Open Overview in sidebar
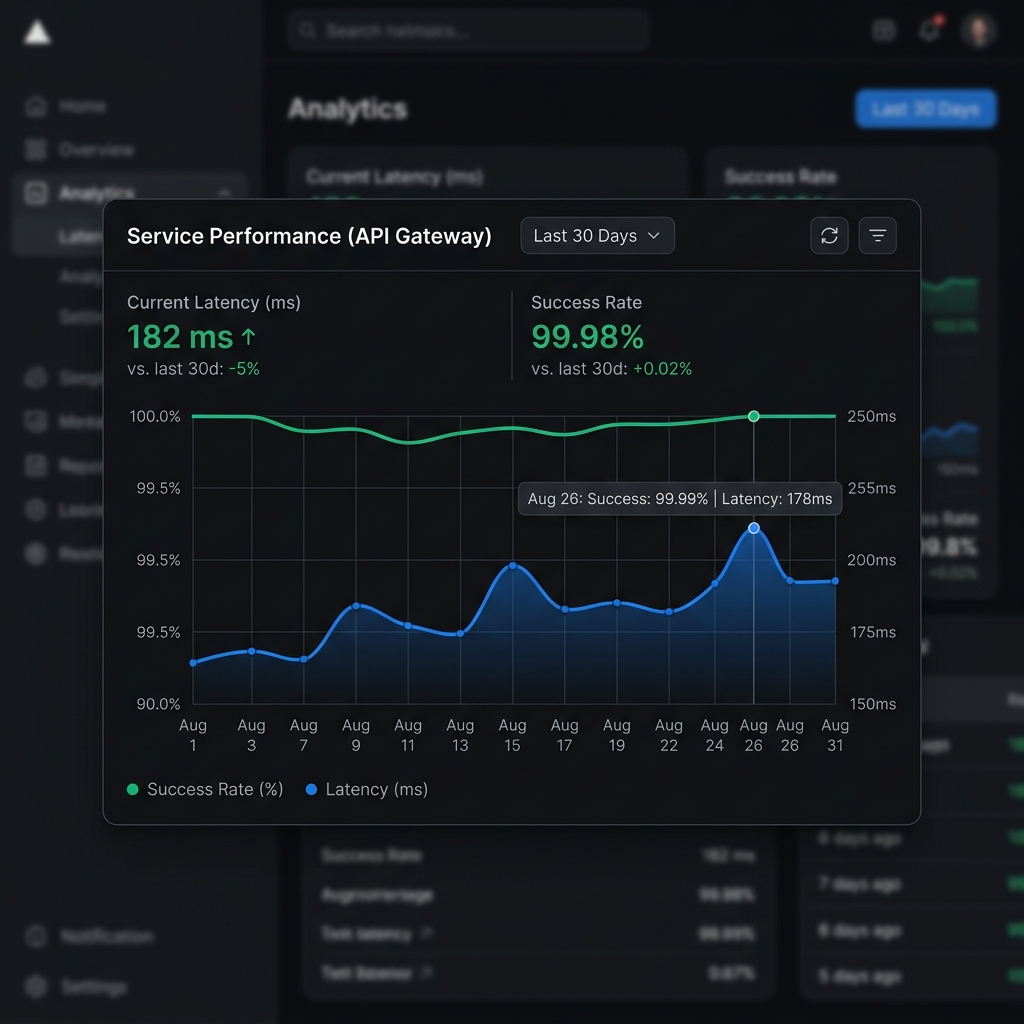Screen dimensions: 1024x1024 [96, 150]
